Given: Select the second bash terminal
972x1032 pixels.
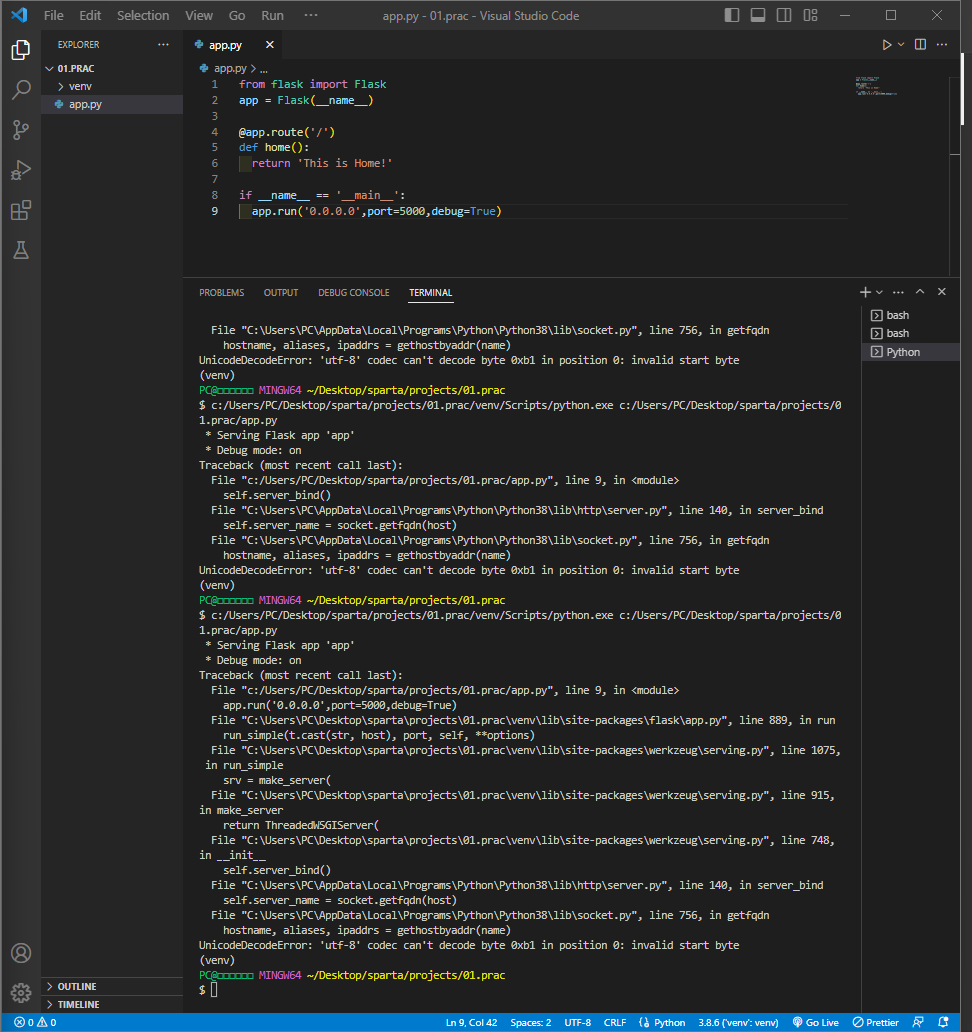Looking at the screenshot, I should pyautogui.click(x=910, y=333).
